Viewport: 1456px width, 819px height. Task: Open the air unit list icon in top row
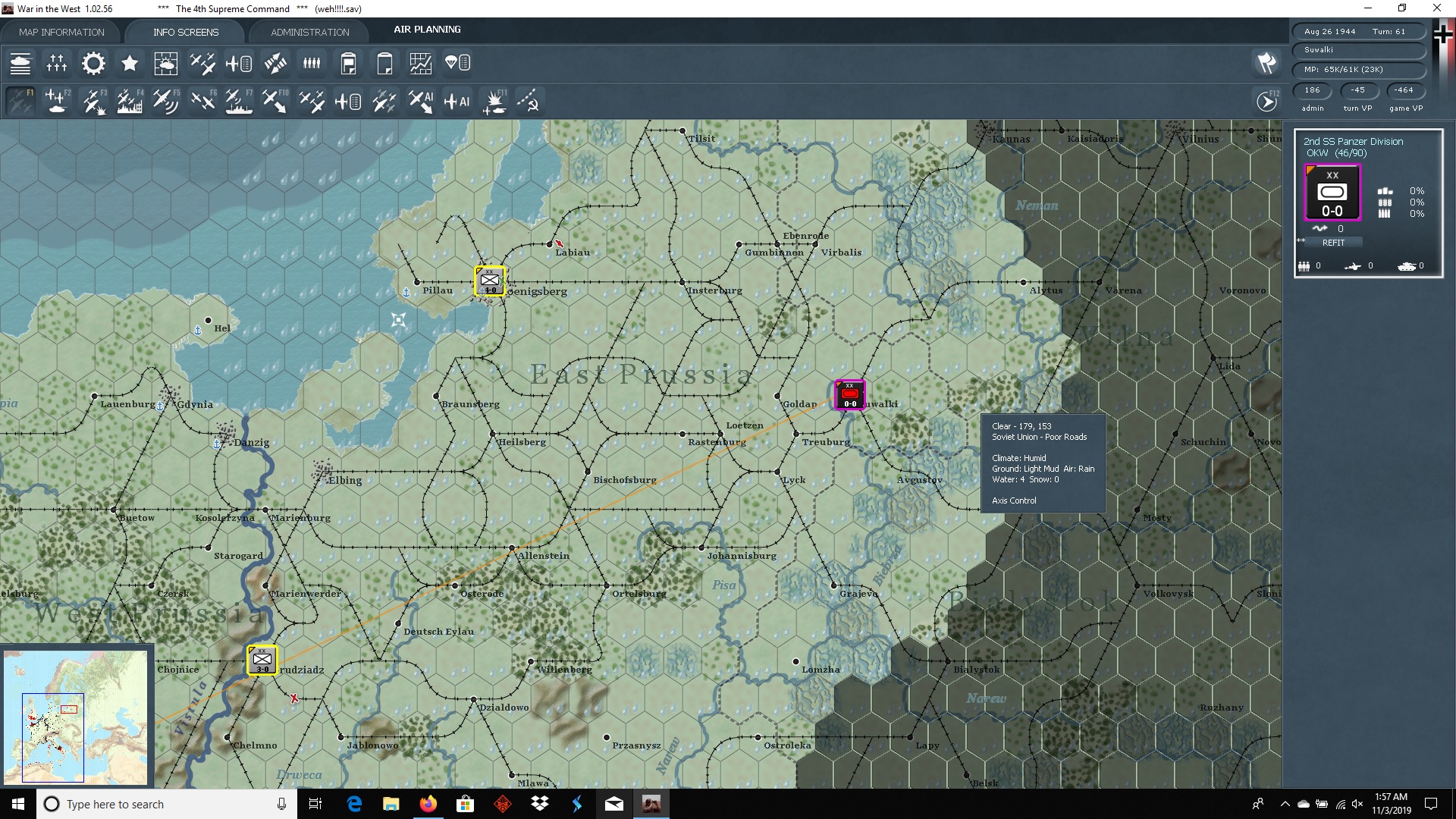point(239,64)
